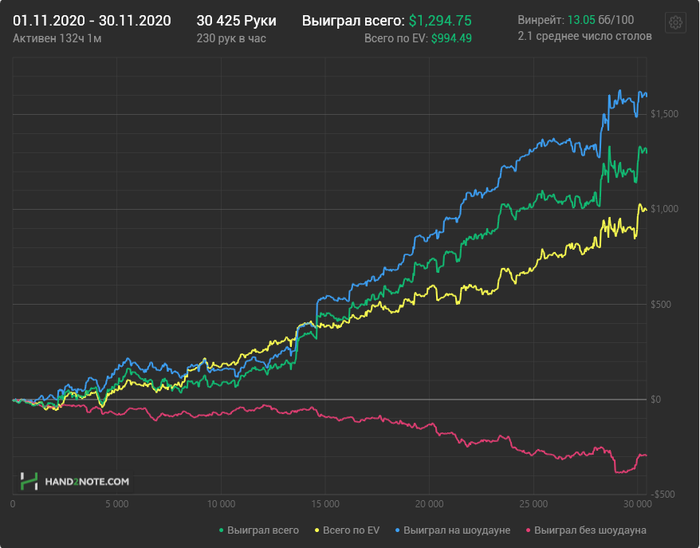Toggle the 'Выиграл без шоудауна' legend series
Viewport: 700px width, 548px height.
point(586,530)
